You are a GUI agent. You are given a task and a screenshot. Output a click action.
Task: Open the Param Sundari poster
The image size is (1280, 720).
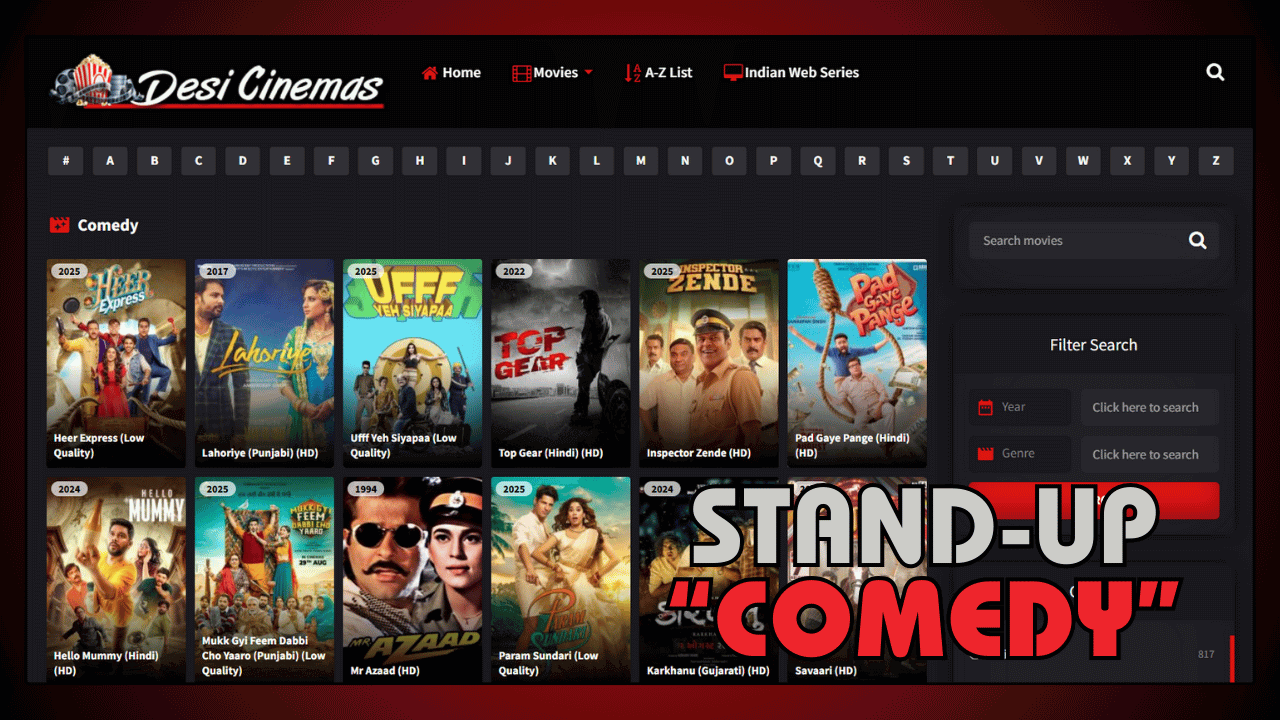click(560, 580)
